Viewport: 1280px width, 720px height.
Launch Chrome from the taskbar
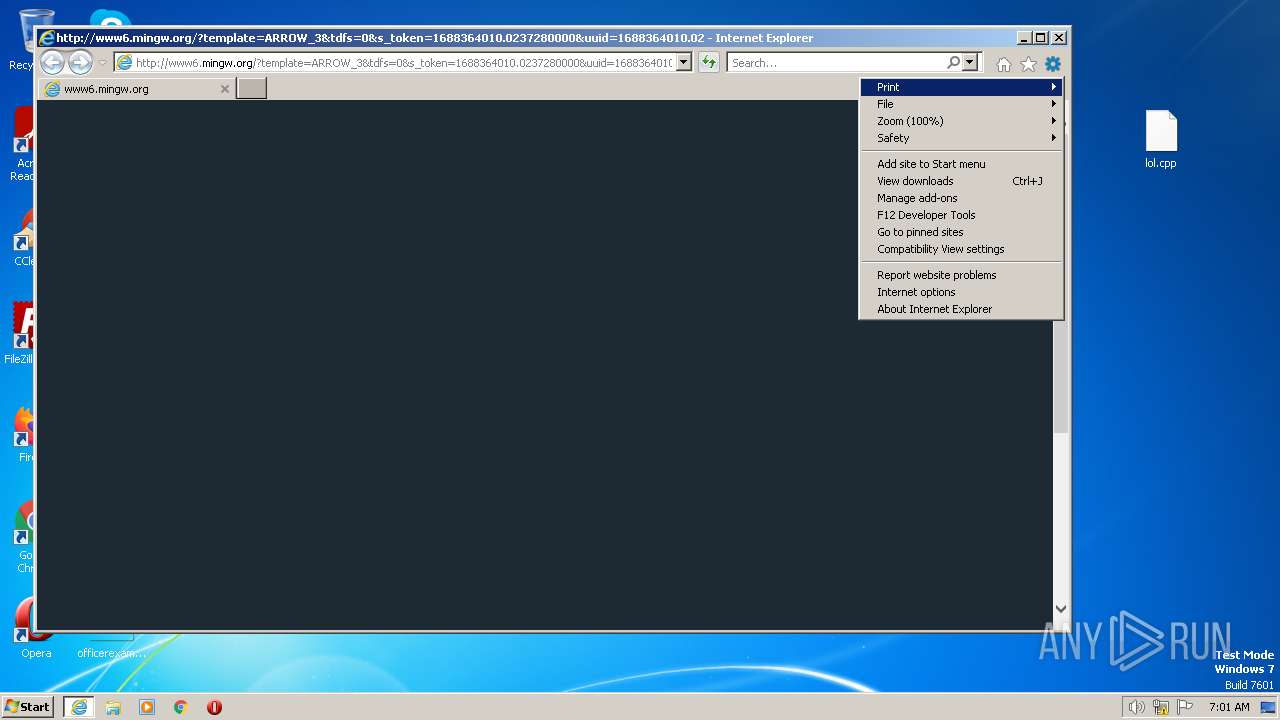pos(181,707)
